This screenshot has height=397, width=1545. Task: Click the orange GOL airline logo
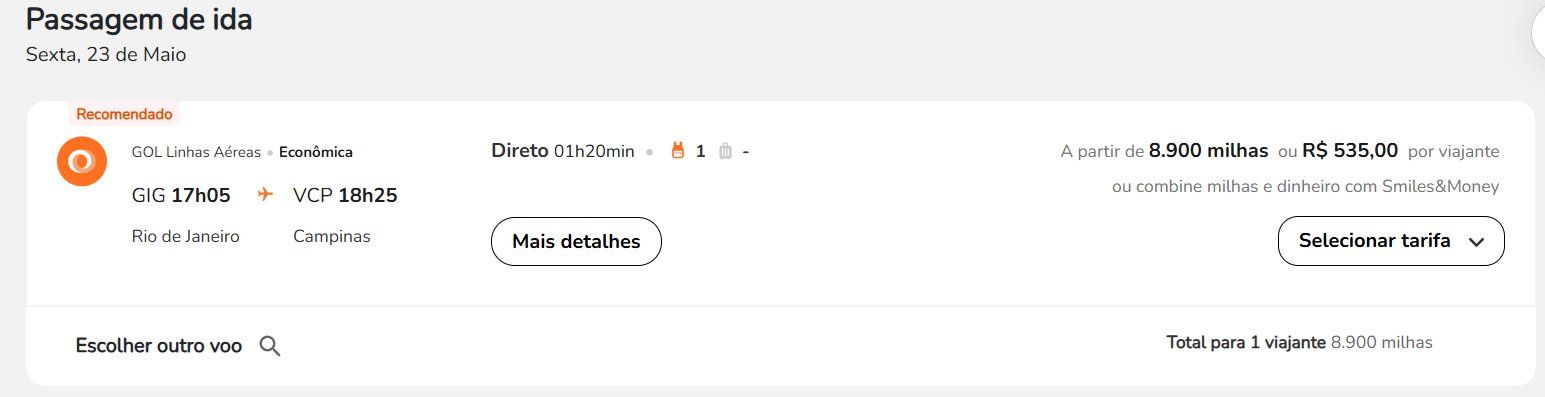pos(82,161)
